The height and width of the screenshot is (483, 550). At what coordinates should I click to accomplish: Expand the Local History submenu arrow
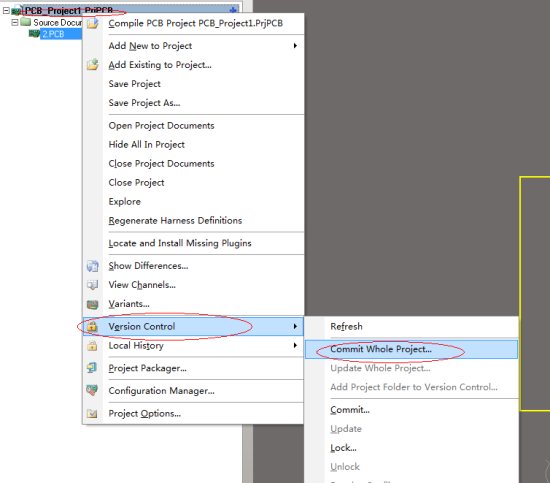tap(295, 345)
